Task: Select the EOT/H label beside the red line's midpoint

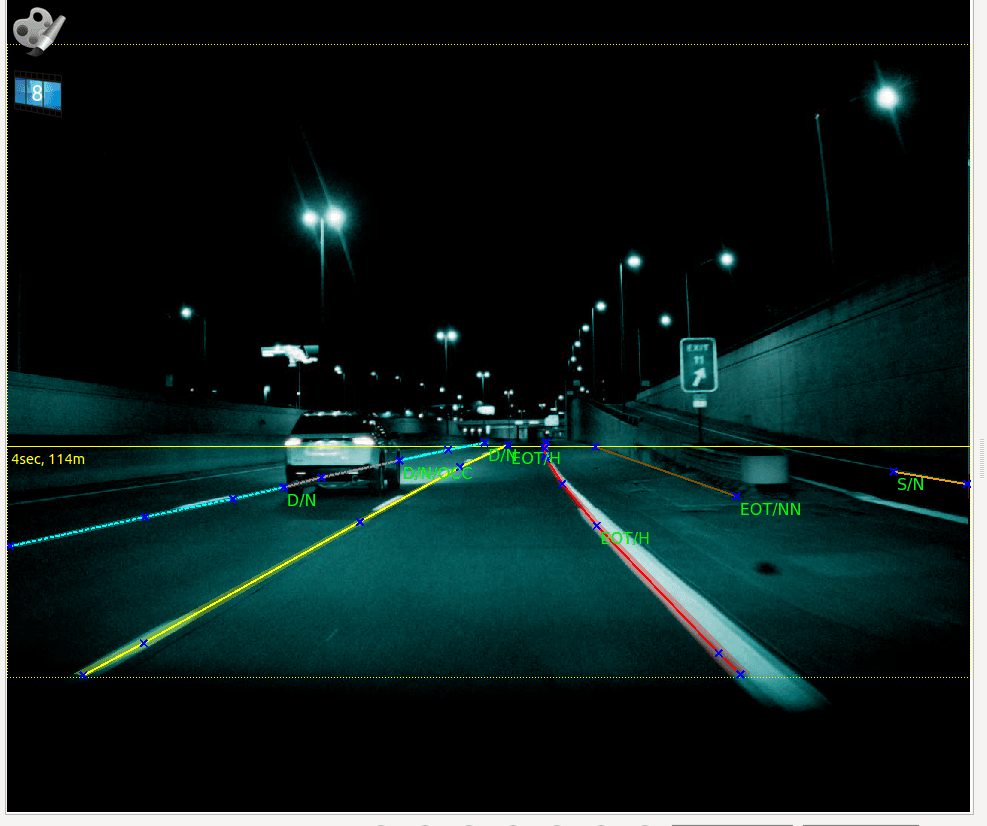Action: [x=624, y=538]
